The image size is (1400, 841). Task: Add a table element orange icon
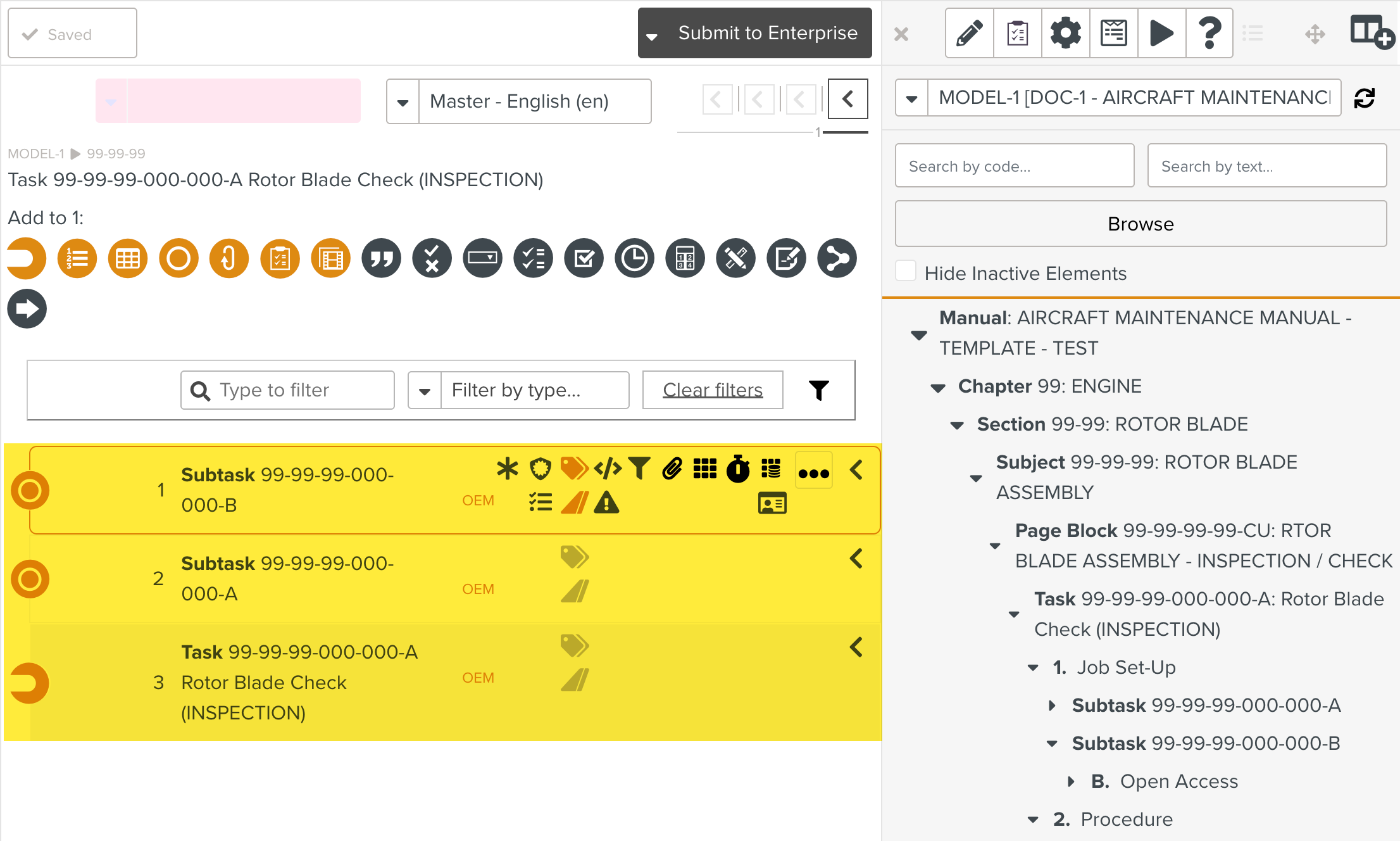pos(128,258)
